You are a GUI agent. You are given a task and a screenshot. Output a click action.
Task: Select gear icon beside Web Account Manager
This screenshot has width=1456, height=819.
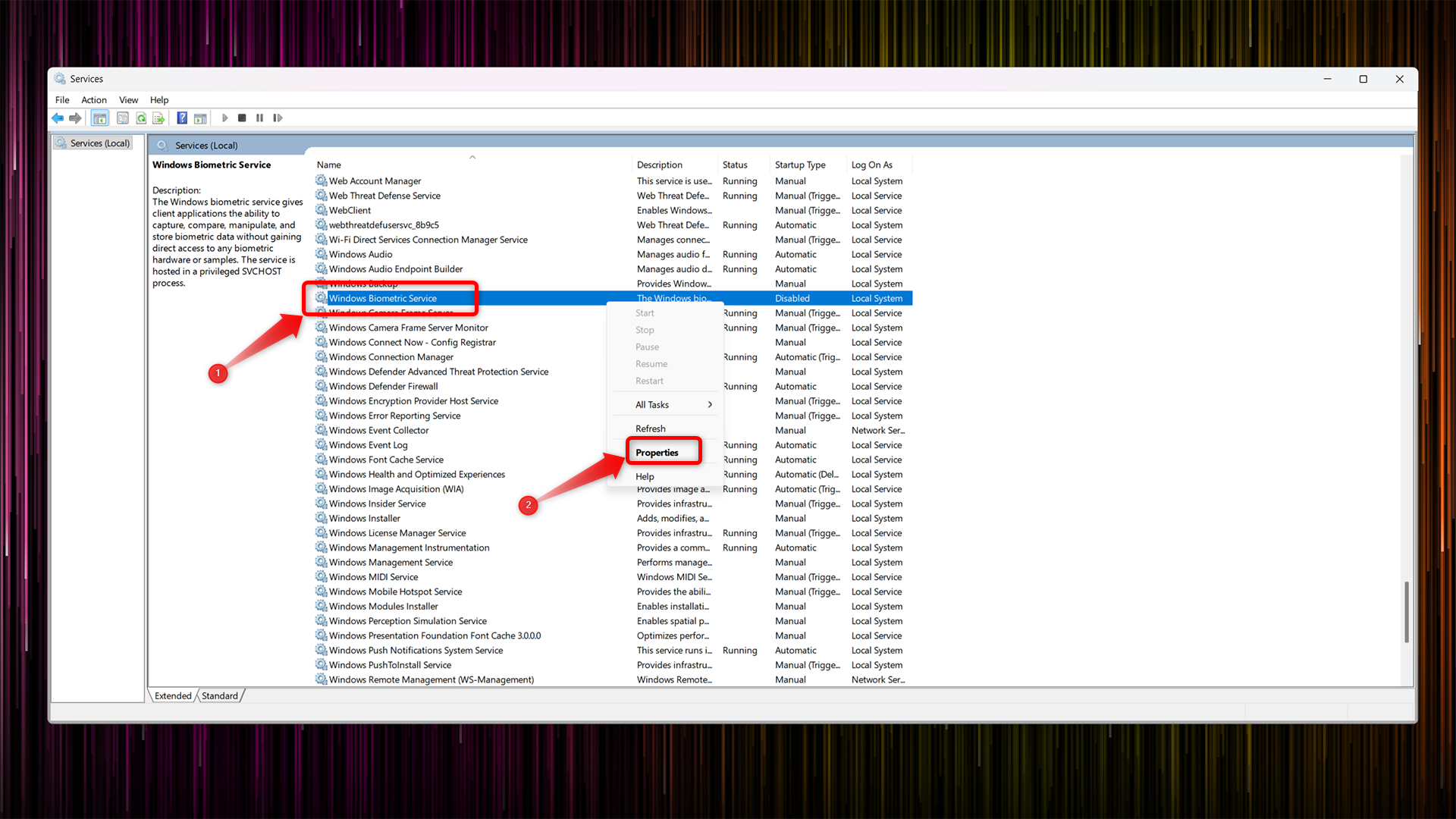[322, 180]
